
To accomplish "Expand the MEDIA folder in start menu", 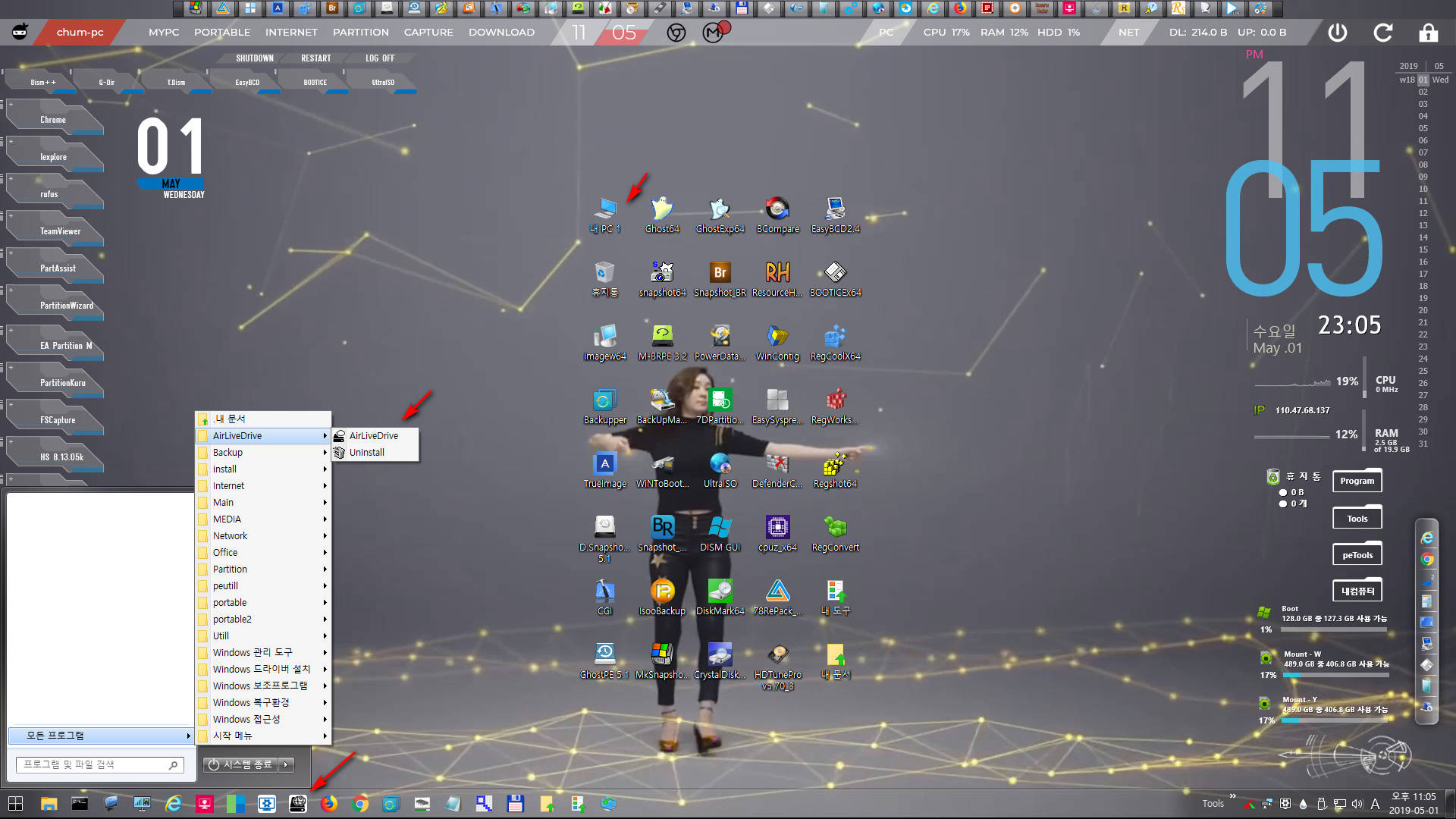I will click(263, 519).
